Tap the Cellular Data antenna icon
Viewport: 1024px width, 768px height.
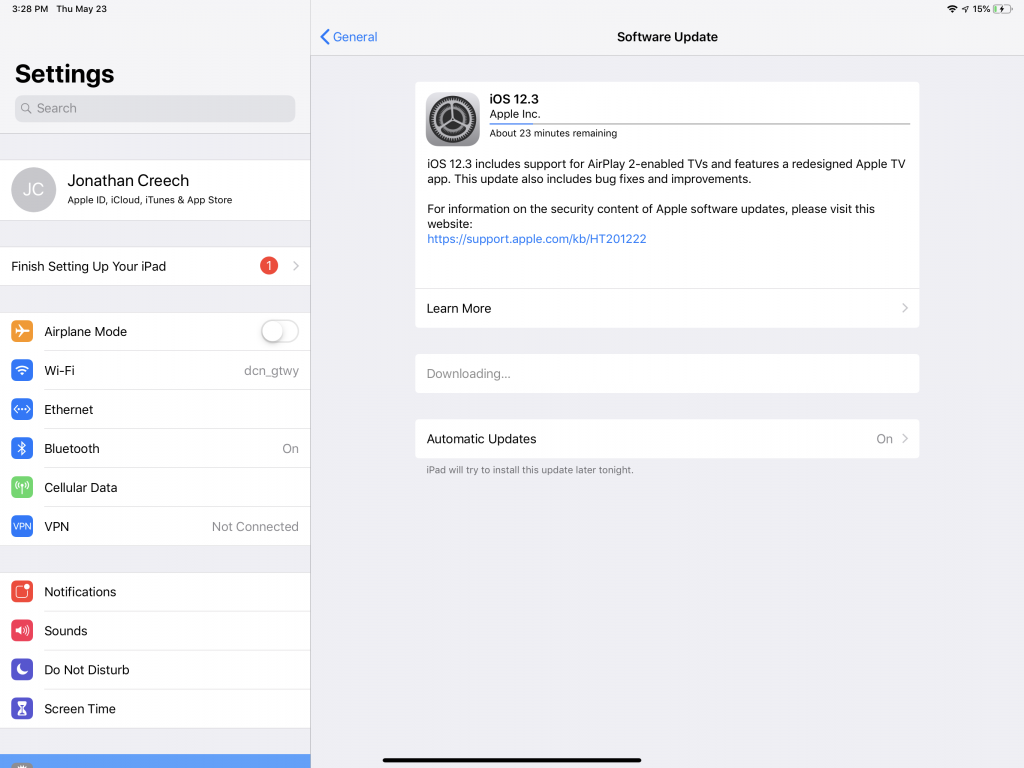tap(22, 487)
